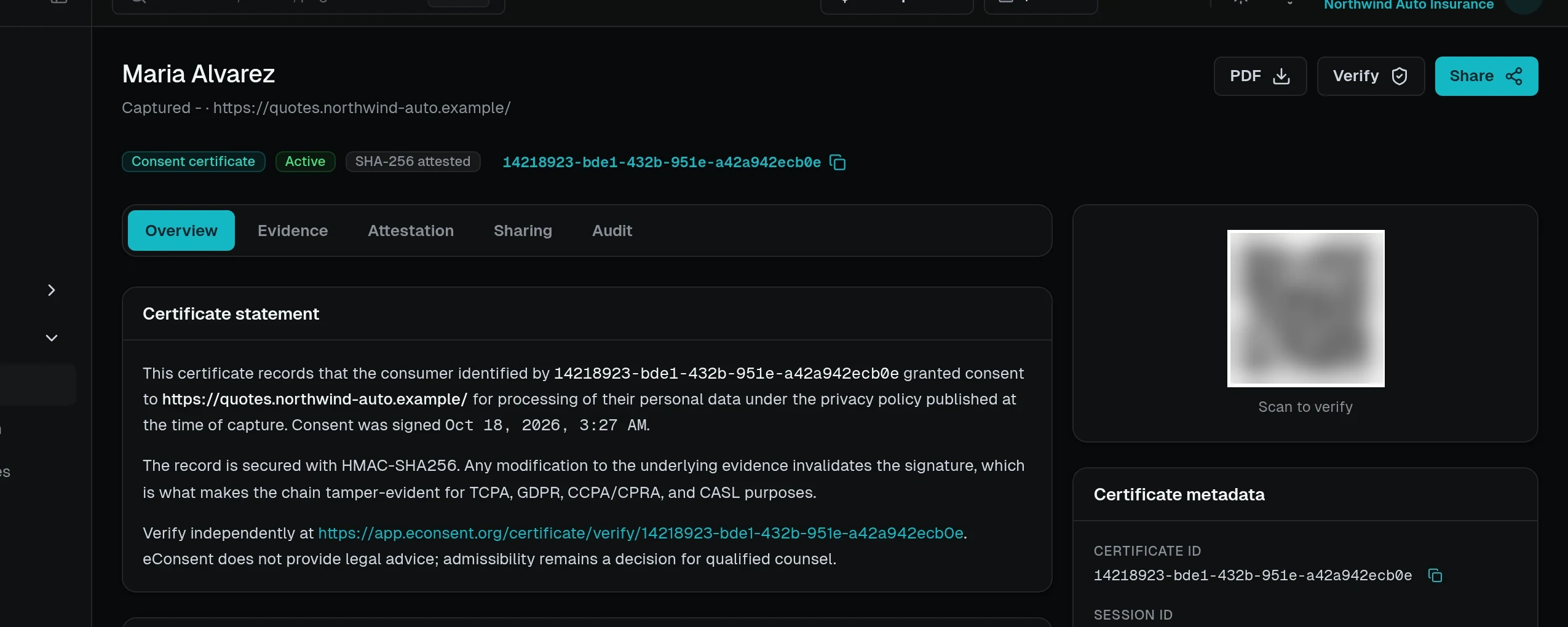Copy the certificate ID beside the status badges

point(837,162)
